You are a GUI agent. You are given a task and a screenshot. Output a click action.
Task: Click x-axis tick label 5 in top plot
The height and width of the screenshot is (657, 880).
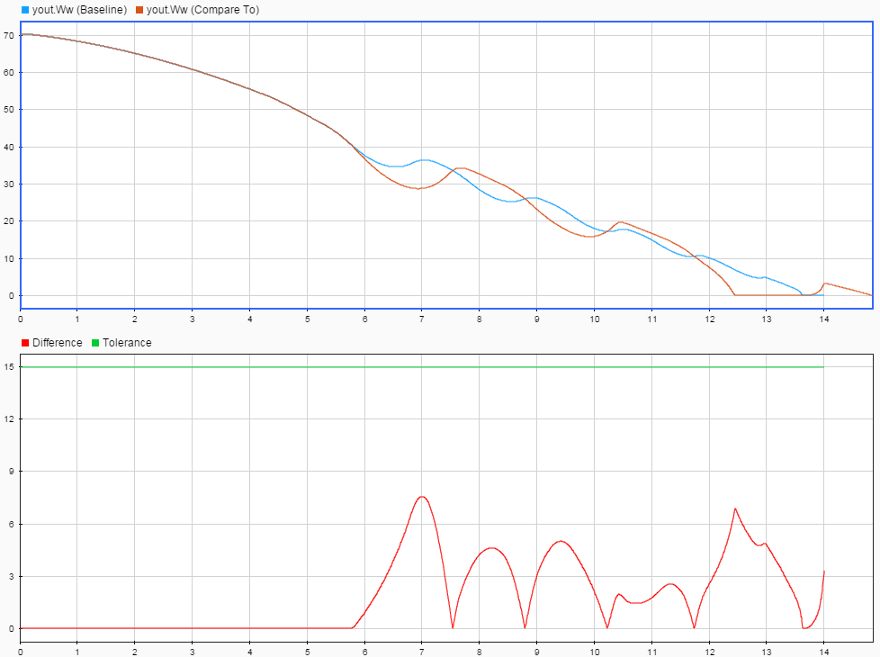[308, 319]
